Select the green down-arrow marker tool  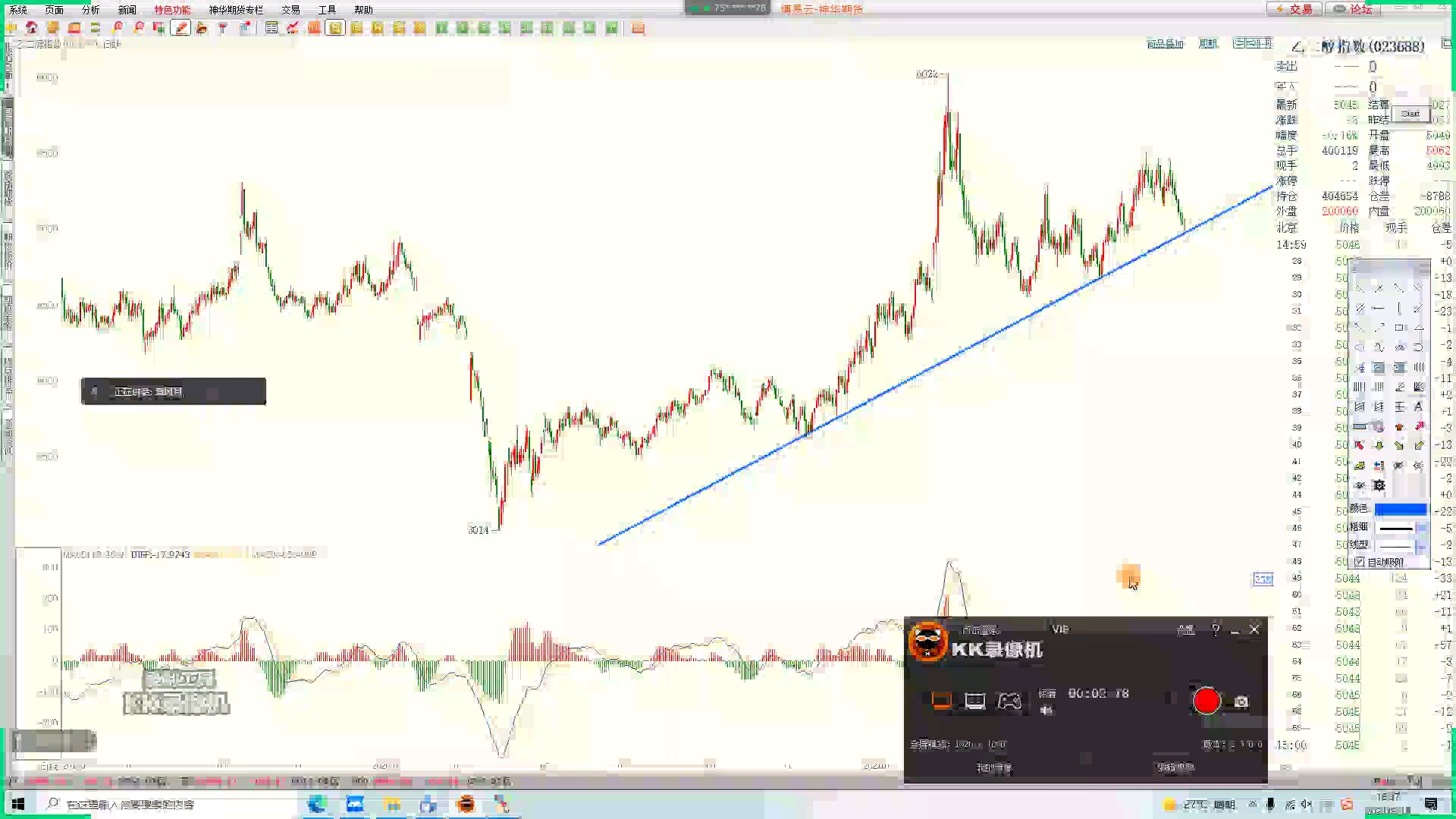[1379, 446]
